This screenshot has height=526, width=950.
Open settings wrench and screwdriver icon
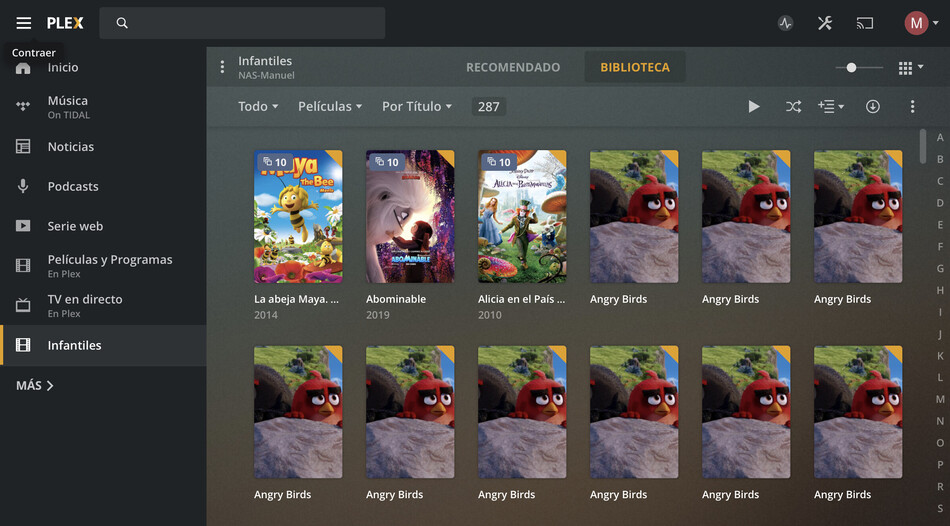(825, 23)
